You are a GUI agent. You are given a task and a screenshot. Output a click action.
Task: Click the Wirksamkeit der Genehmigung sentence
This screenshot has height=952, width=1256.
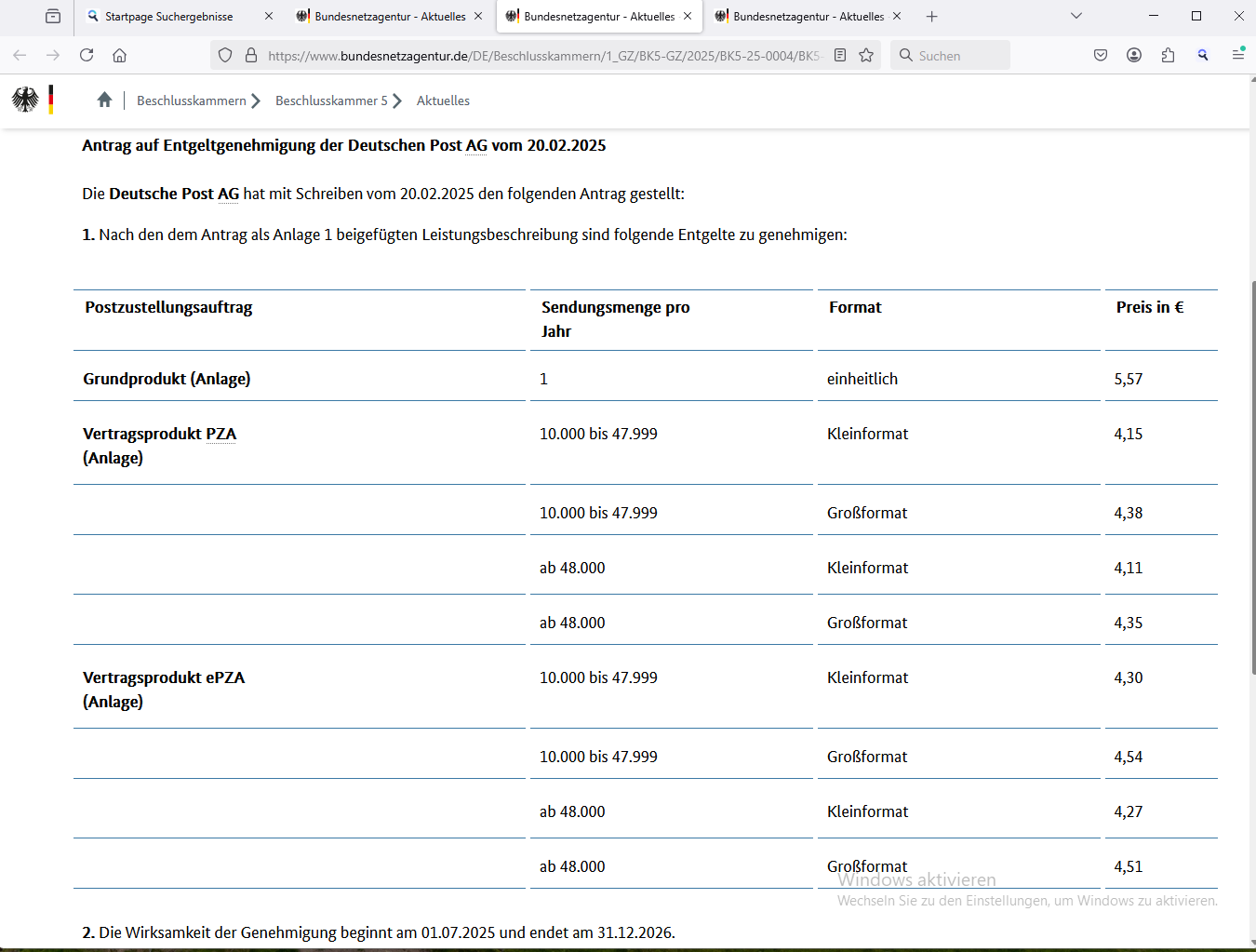pyautogui.click(x=379, y=932)
